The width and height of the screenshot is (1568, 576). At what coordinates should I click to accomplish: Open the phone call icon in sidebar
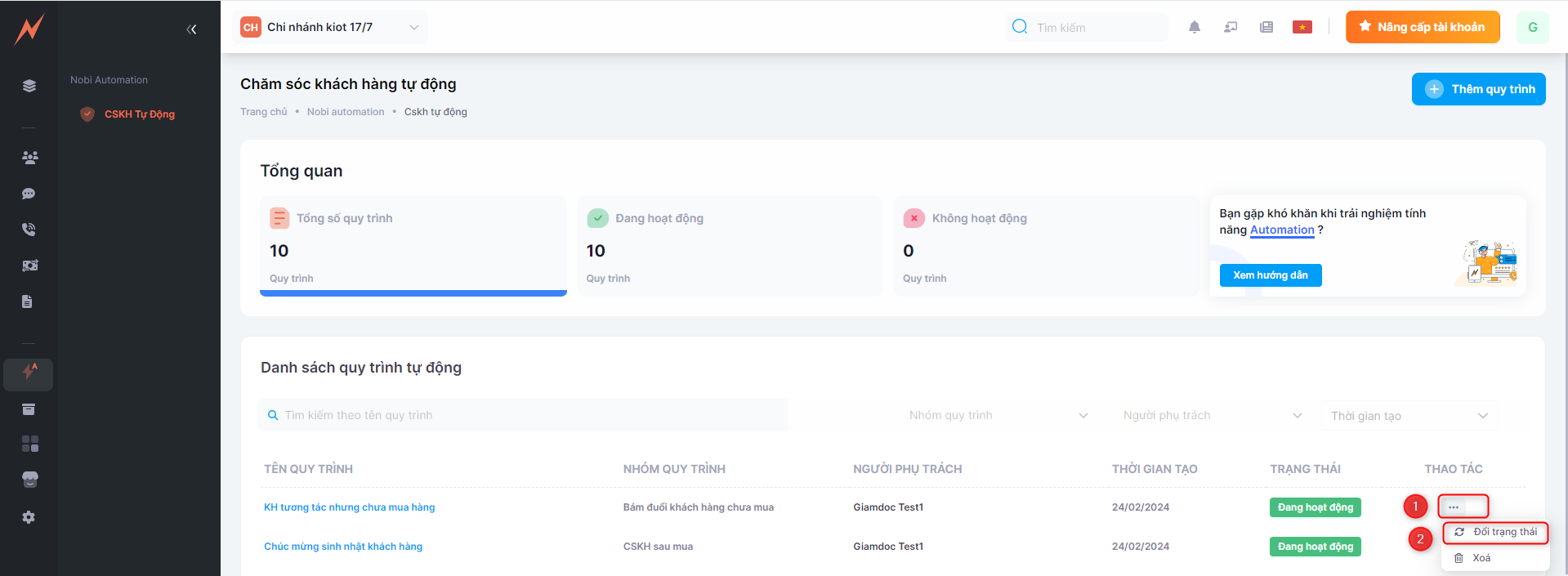point(29,230)
